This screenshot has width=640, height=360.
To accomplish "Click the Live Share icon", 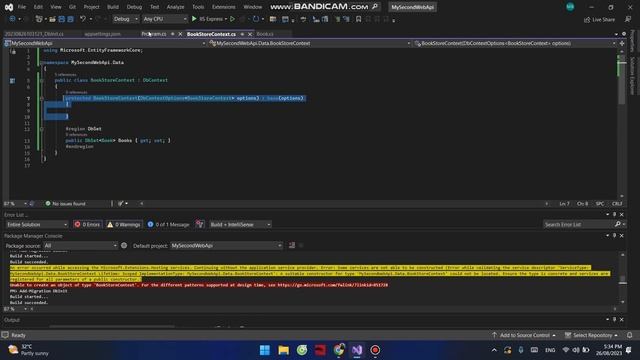I will (587, 19).
